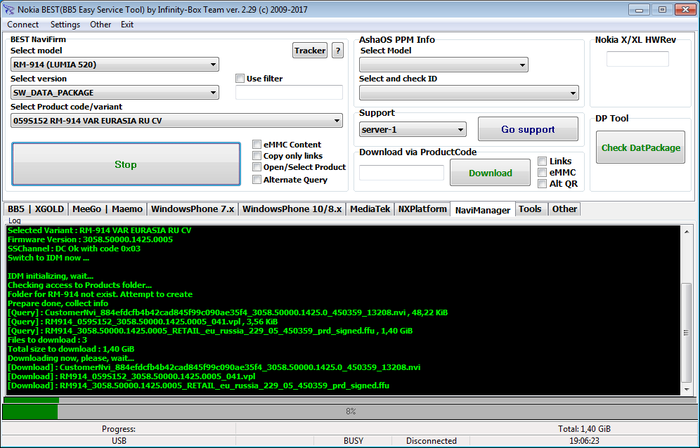Switch to the NXPlatform tab
This screenshot has width=700, height=448.
tap(422, 209)
